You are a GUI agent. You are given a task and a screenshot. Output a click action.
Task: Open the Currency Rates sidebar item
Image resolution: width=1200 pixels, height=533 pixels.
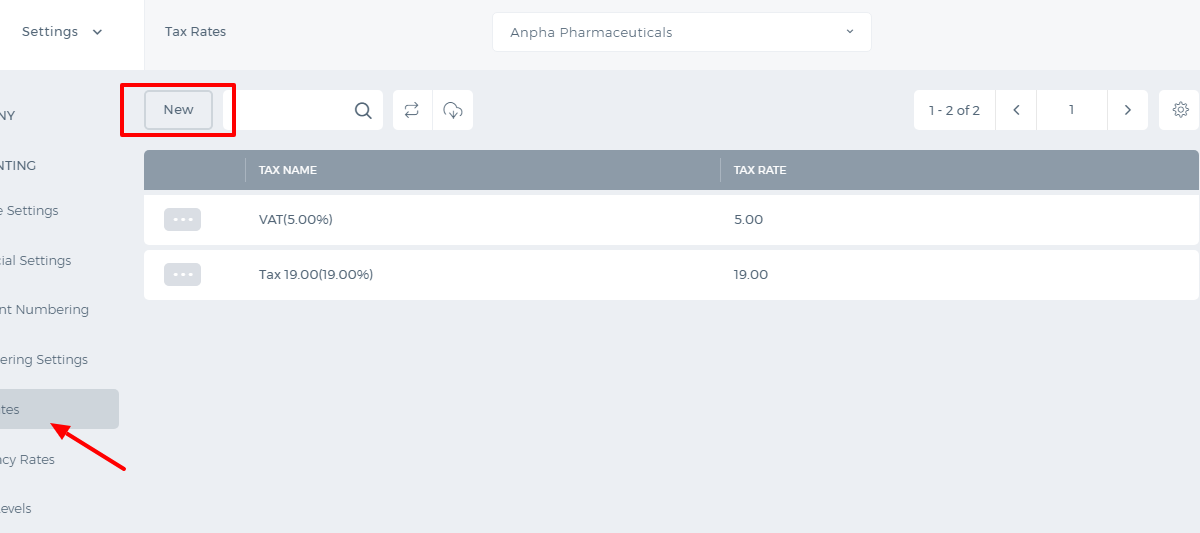(x=28, y=459)
